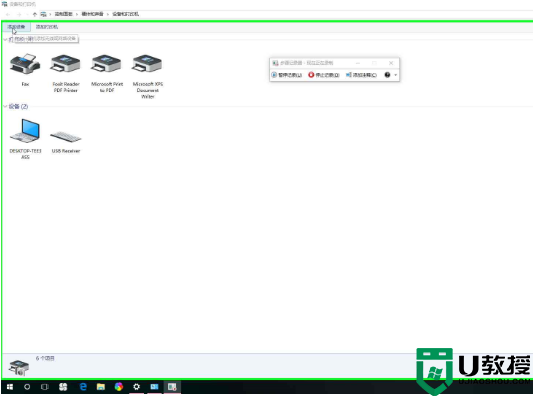This screenshot has height=397, width=533.
Task: Click the Add Comment button in recorder
Action: coord(361,75)
